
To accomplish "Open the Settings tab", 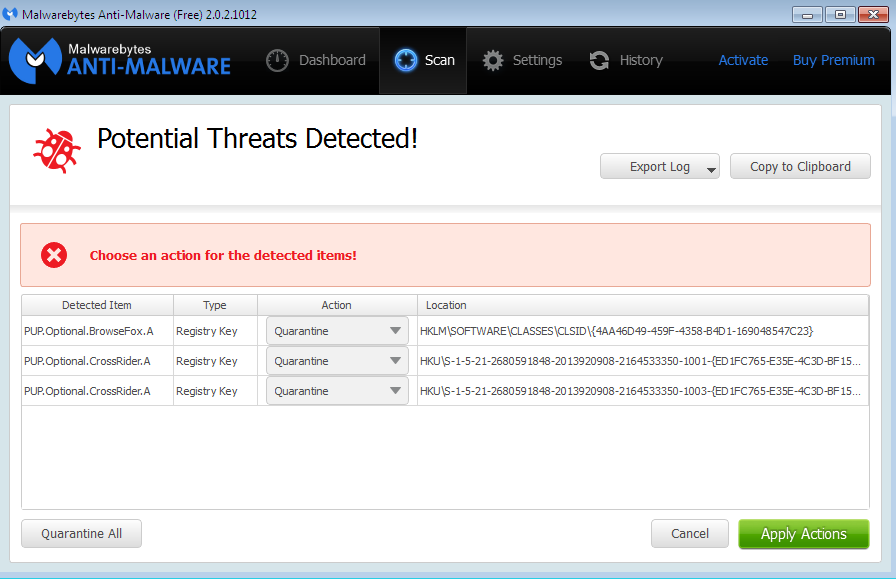I will [x=522, y=60].
